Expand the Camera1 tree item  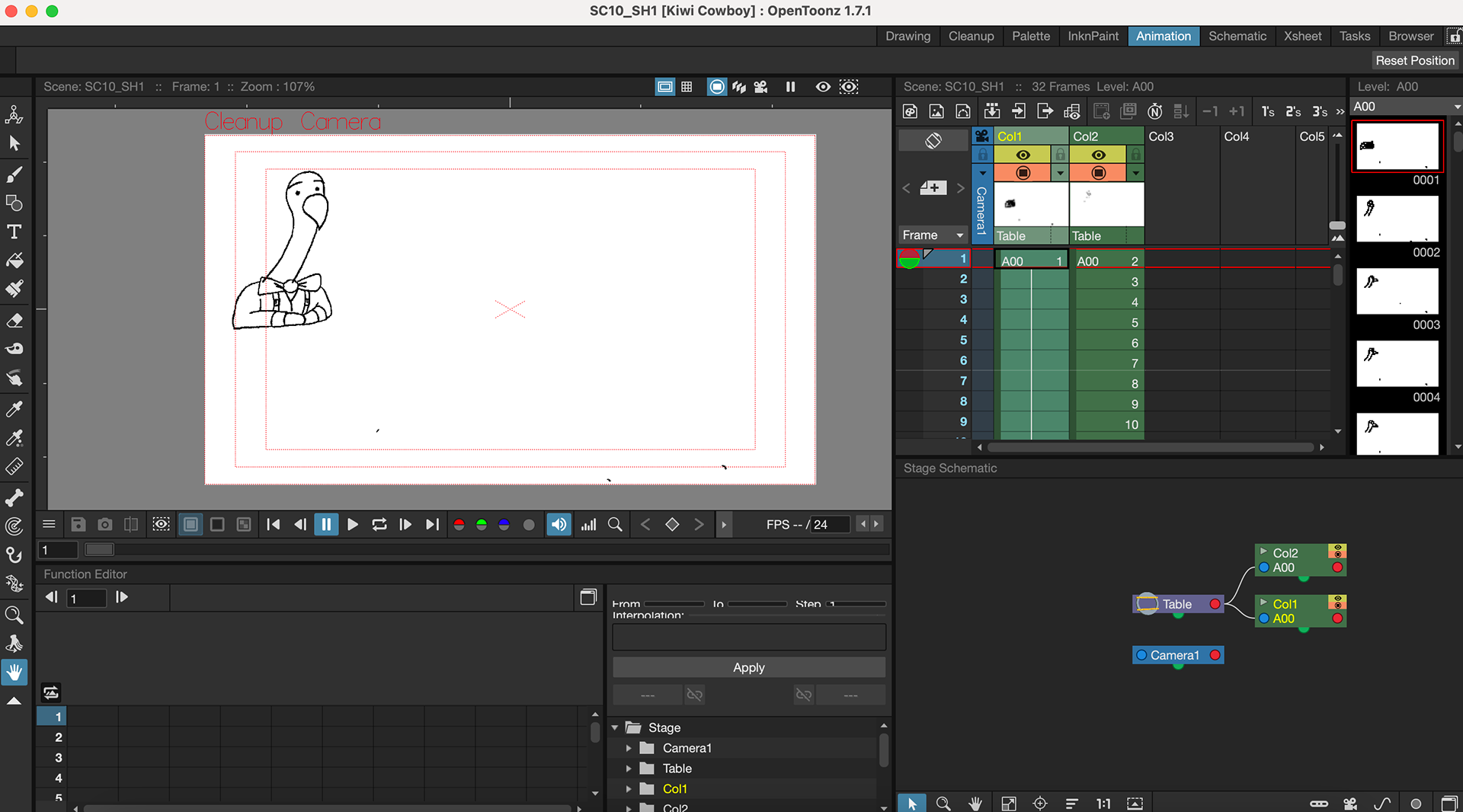[629, 748]
